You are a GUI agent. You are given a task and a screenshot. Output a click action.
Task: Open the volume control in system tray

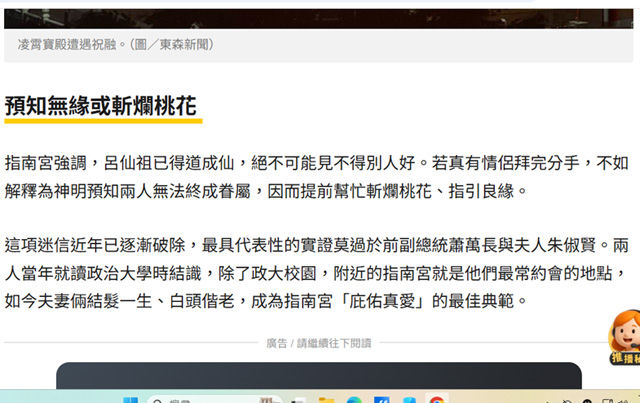[x=623, y=401]
